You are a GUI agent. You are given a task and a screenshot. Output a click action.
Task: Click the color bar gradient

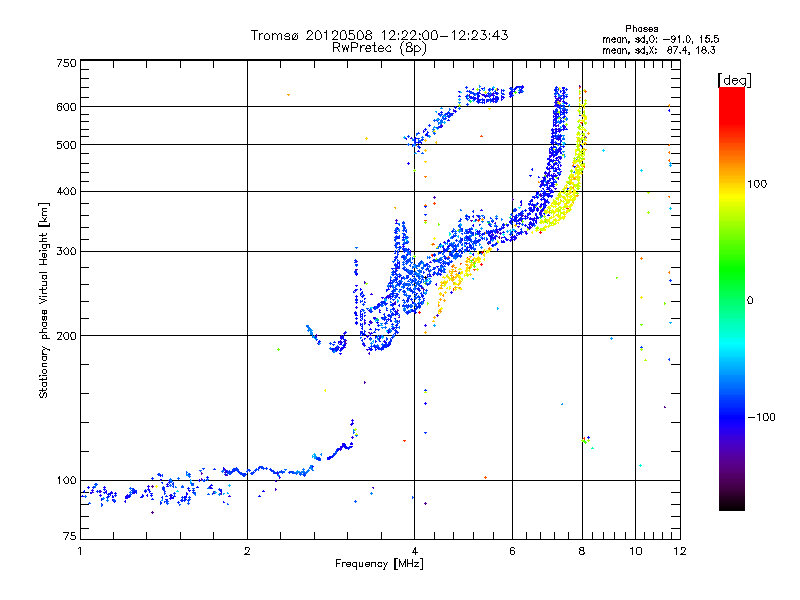[732, 299]
